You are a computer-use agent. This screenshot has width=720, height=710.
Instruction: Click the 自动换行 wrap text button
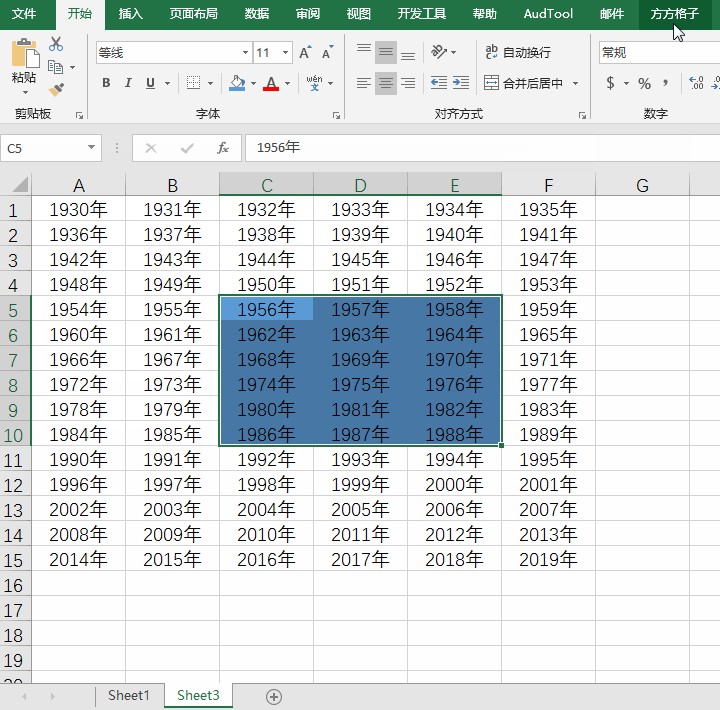(518, 52)
